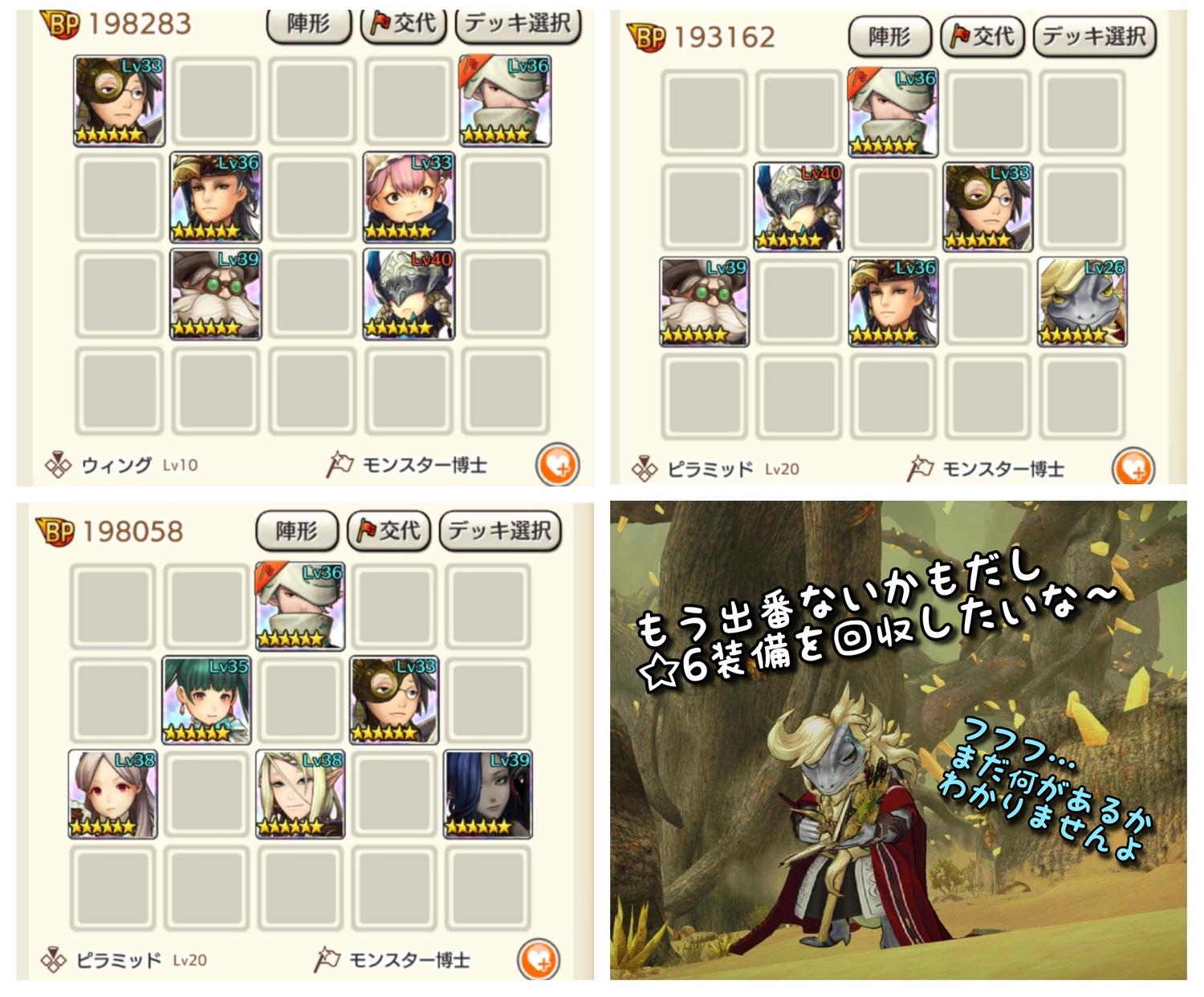Click 交代 flag button in BP 193162 deck
Viewport: 1204px width, 997px height.
[982, 36]
